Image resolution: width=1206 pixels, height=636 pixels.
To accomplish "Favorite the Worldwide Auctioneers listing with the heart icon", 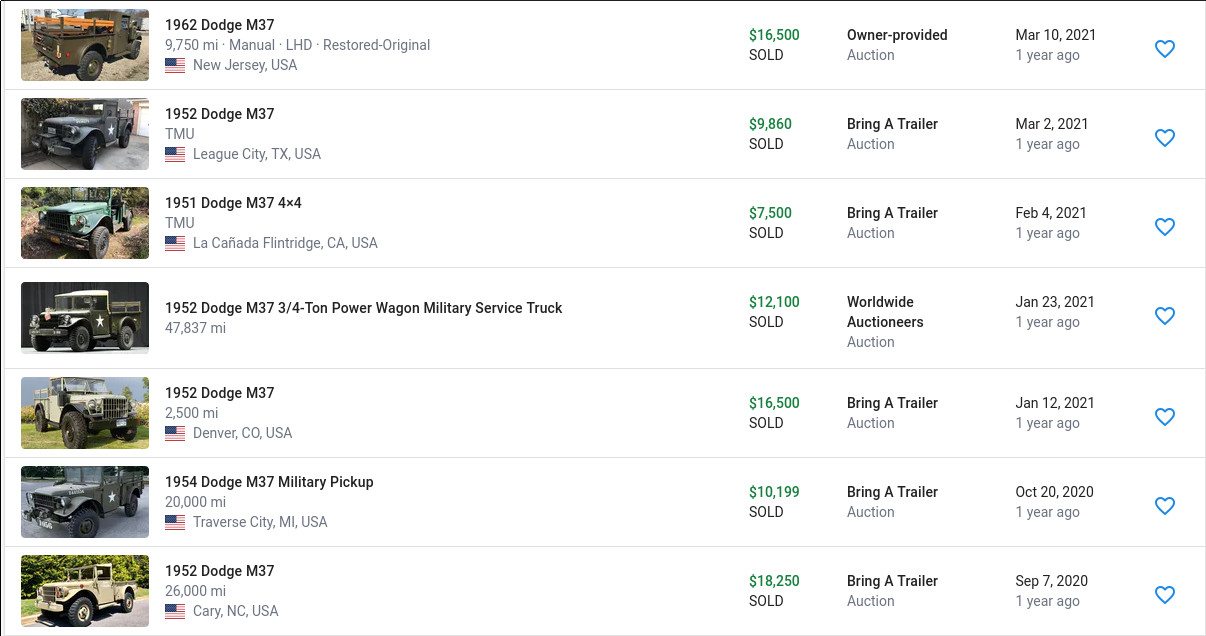I will [x=1164, y=316].
